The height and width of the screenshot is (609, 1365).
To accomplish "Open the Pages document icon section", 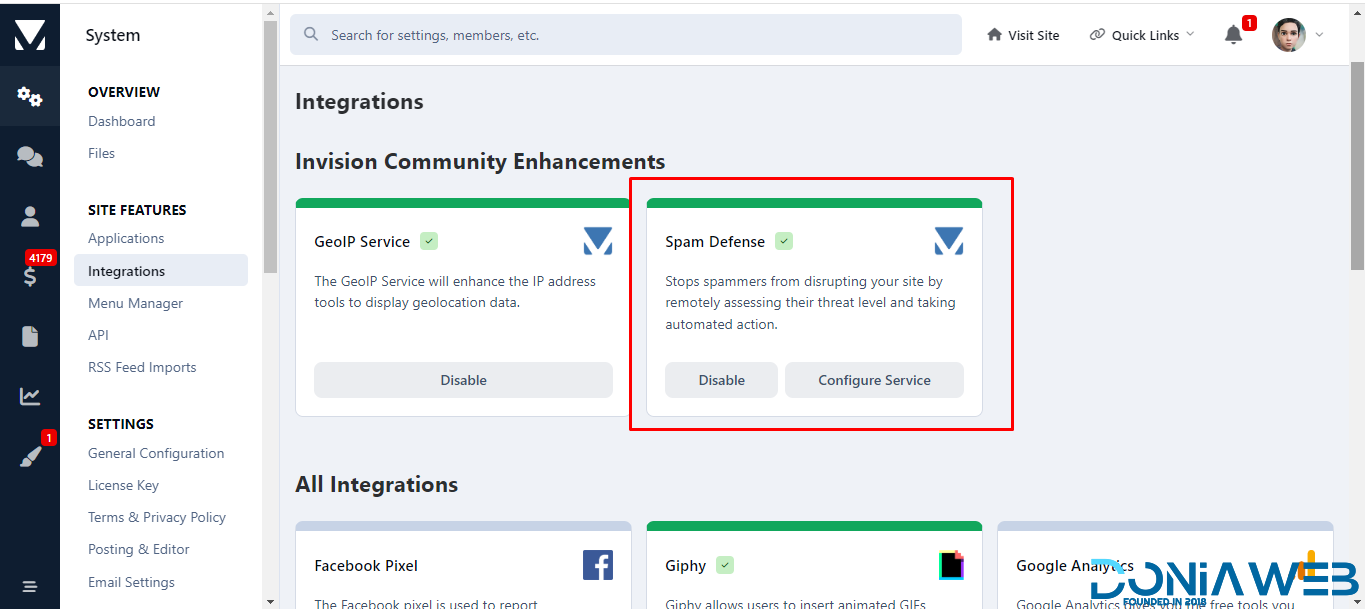I will (x=30, y=337).
